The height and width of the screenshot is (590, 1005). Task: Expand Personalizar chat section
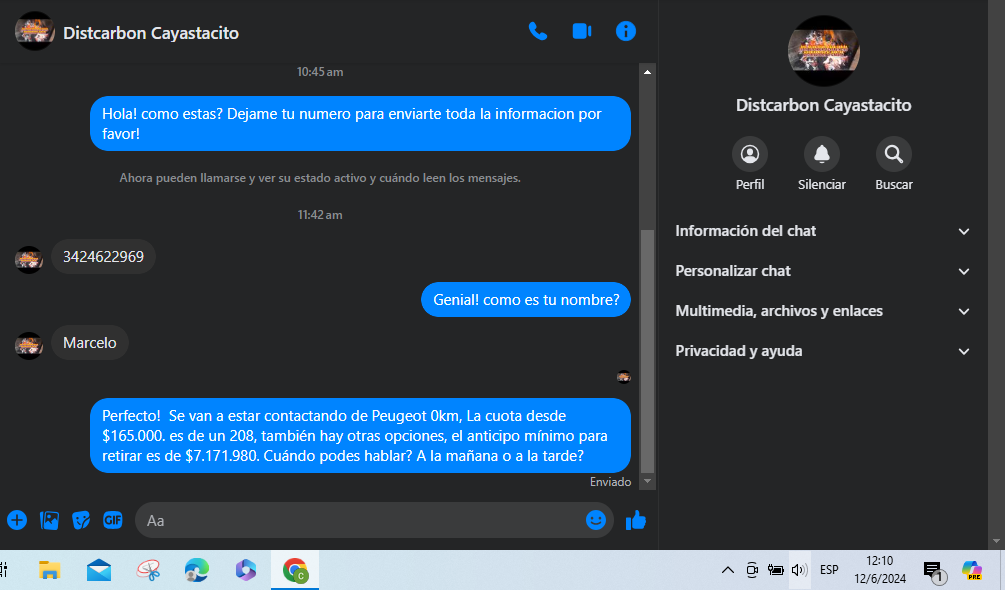click(823, 271)
